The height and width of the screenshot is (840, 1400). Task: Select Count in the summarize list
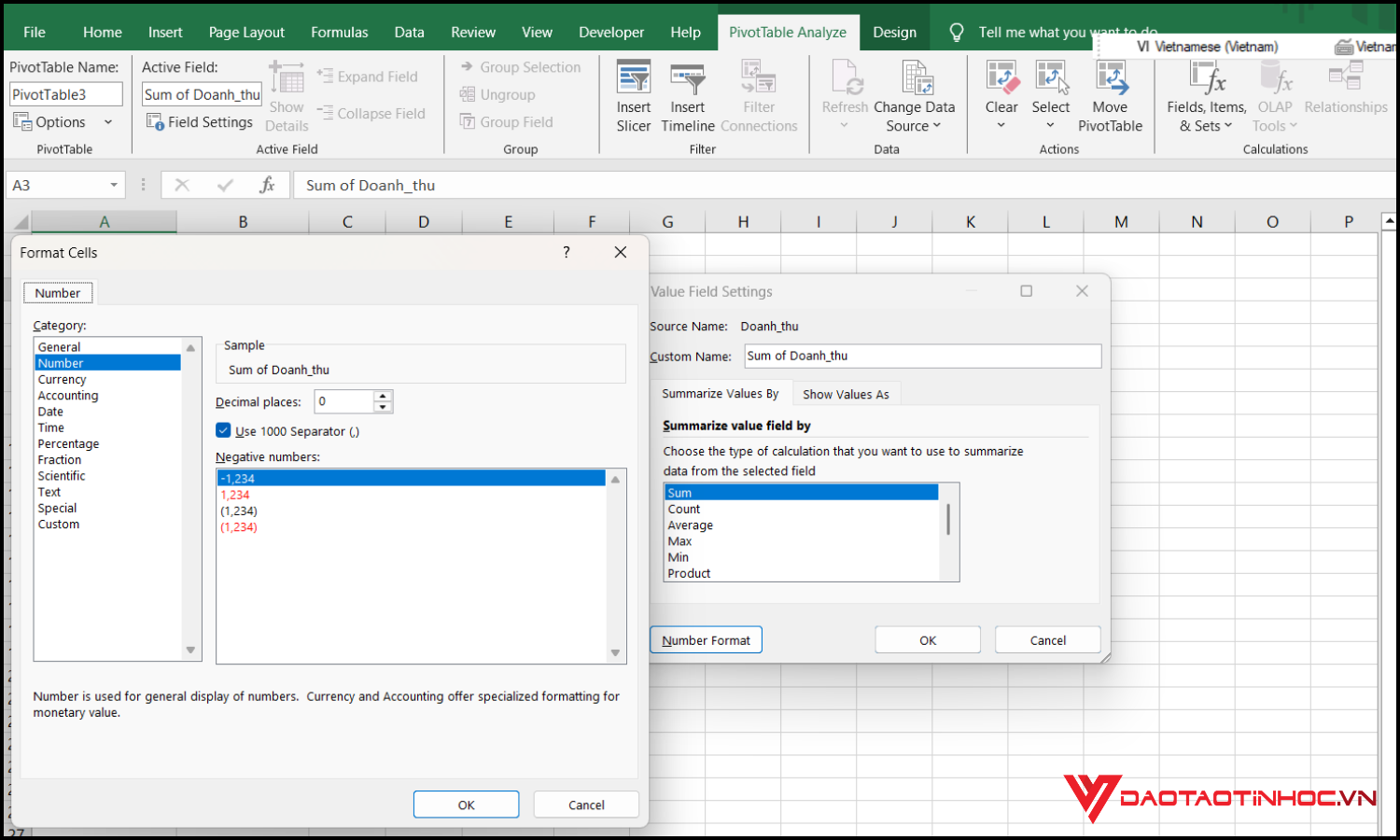click(x=684, y=509)
